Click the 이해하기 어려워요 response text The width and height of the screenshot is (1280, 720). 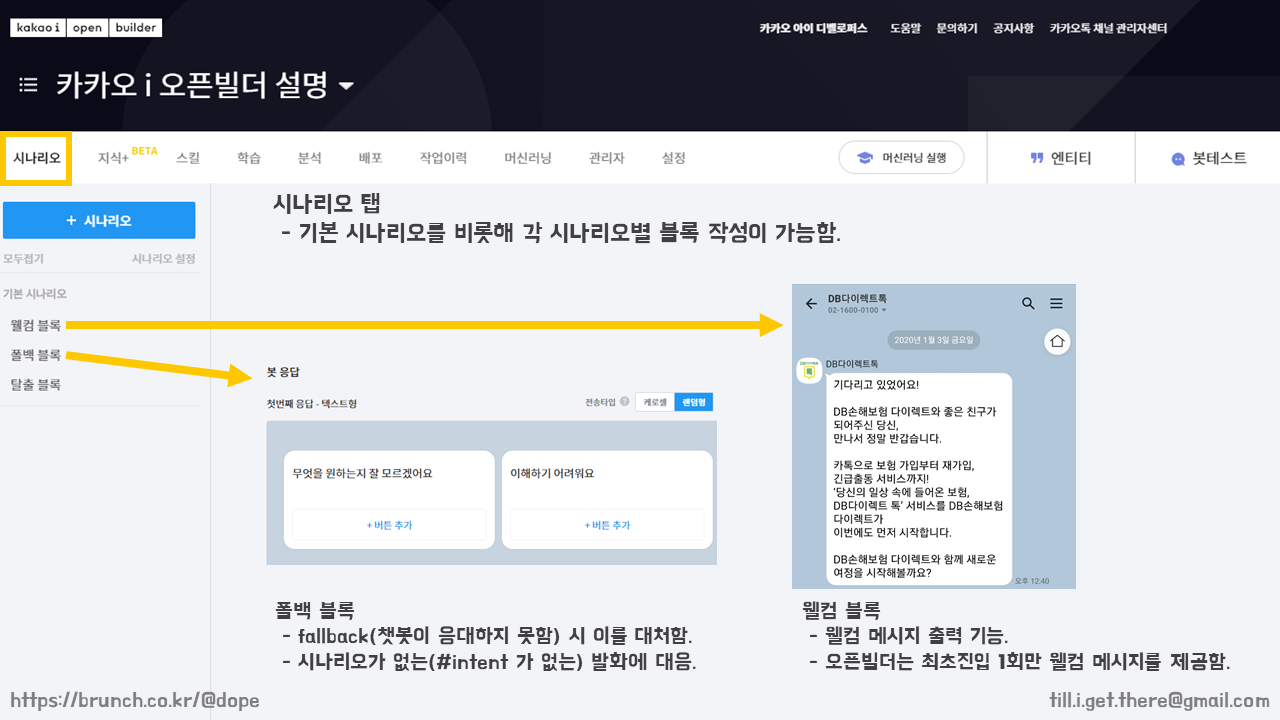coord(552,473)
